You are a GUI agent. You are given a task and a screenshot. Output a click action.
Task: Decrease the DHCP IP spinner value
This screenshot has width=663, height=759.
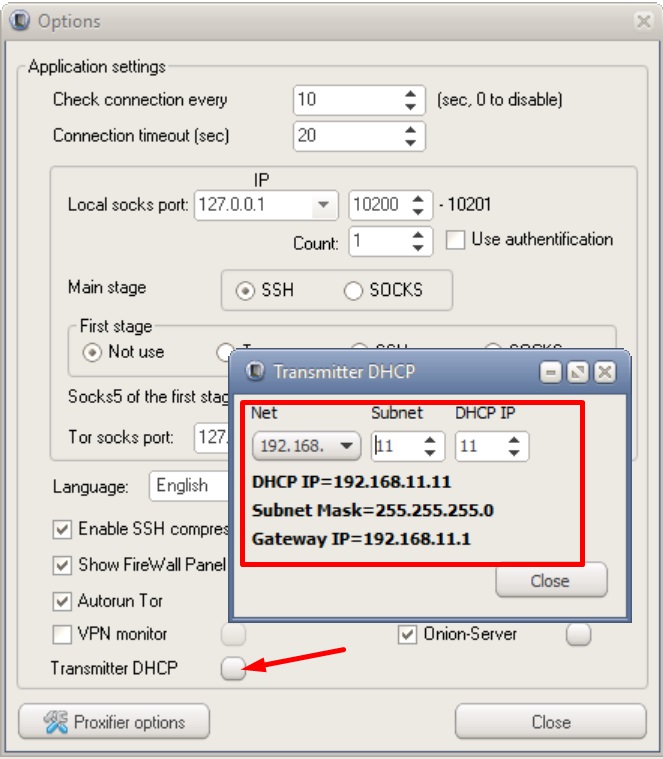[514, 452]
